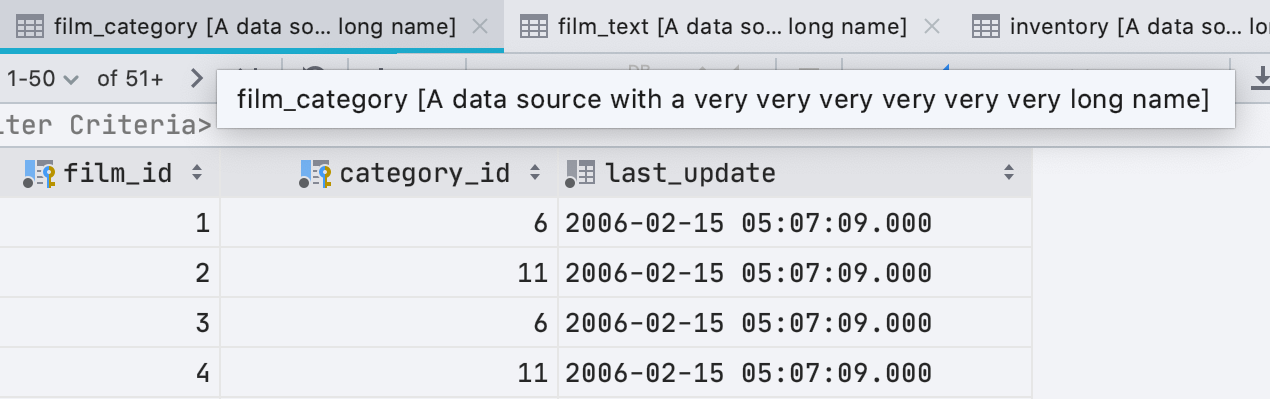Select the category_id cell with value 6 in the first row
Screen dimensions: 1270x399
pyautogui.click(x=389, y=223)
